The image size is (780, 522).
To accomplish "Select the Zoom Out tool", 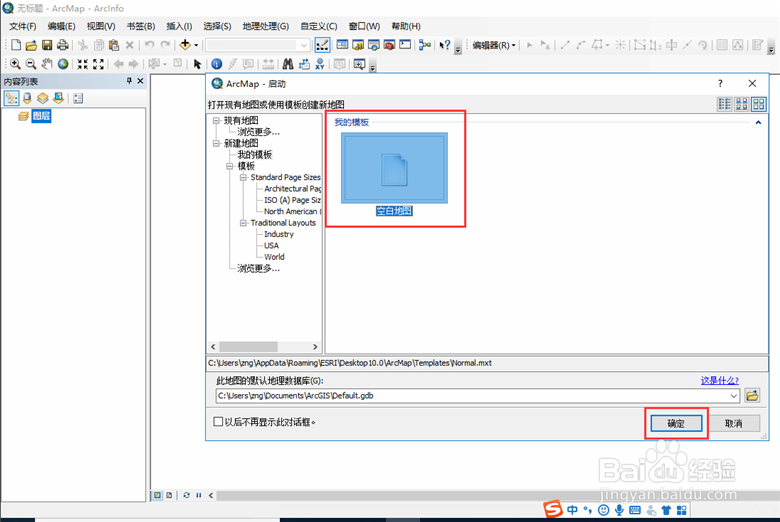I will tap(31, 64).
